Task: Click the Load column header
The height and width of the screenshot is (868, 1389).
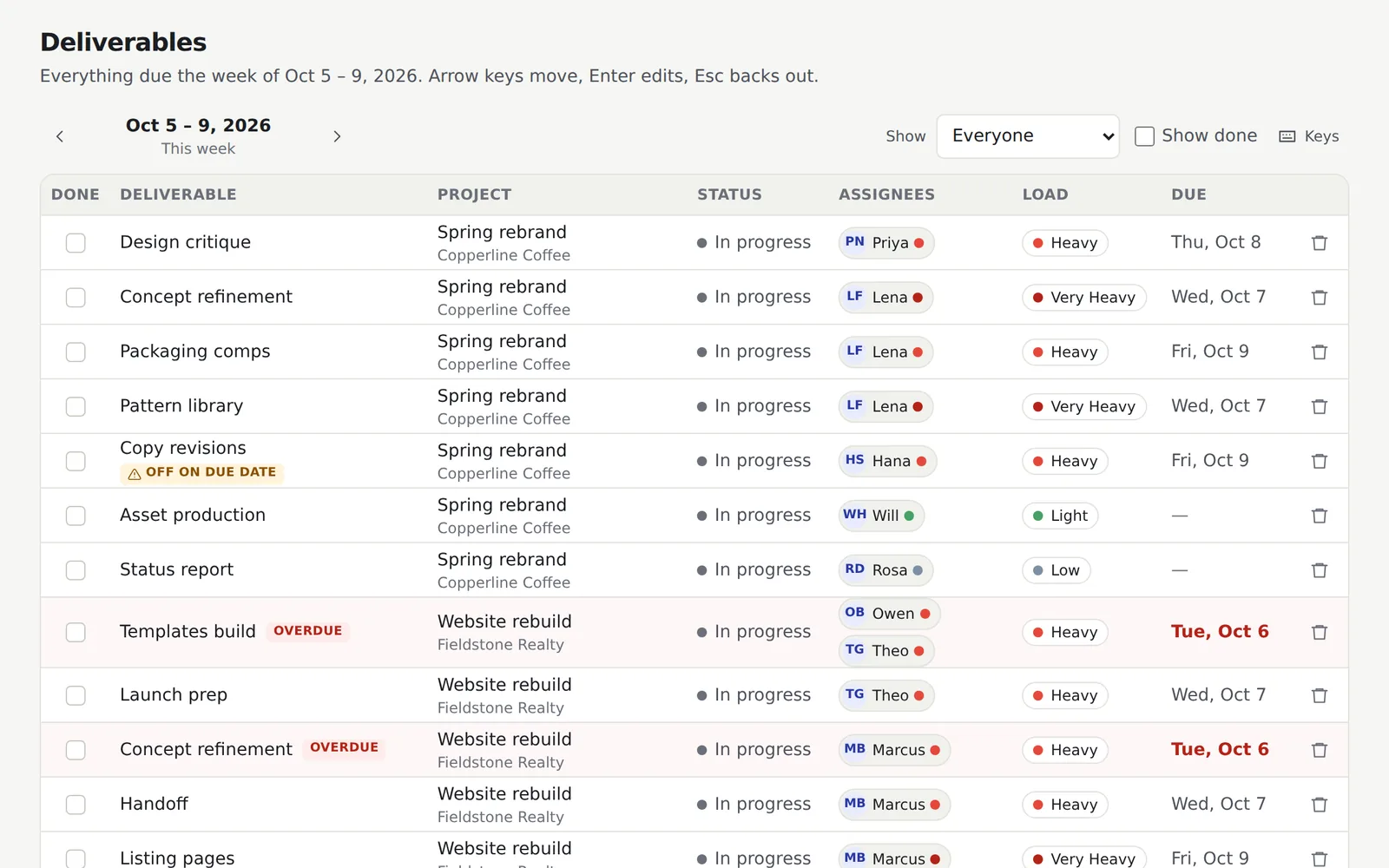Action: (1045, 194)
